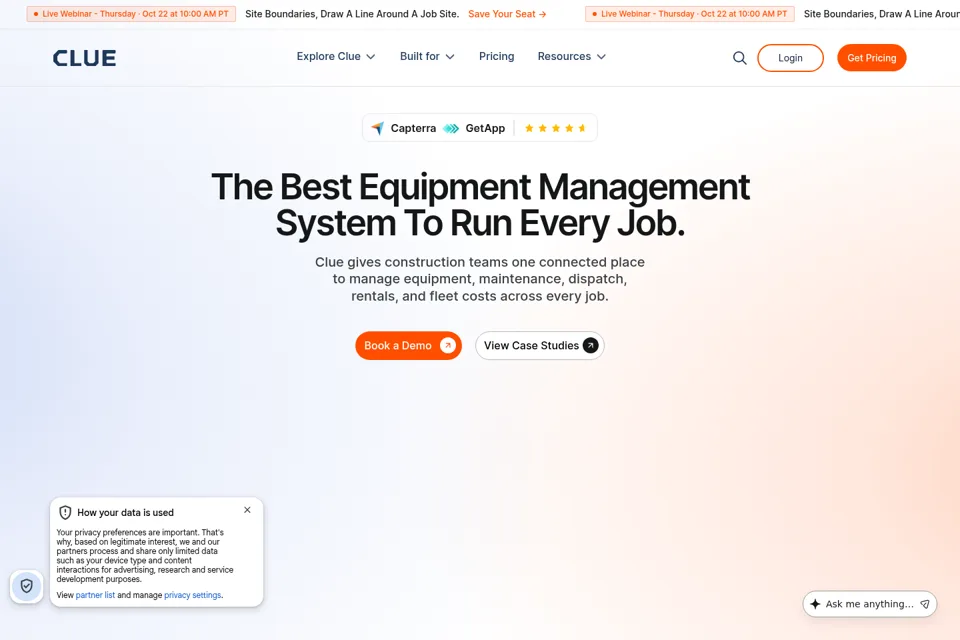Click View Case Studies button
The height and width of the screenshot is (640, 960).
(539, 345)
